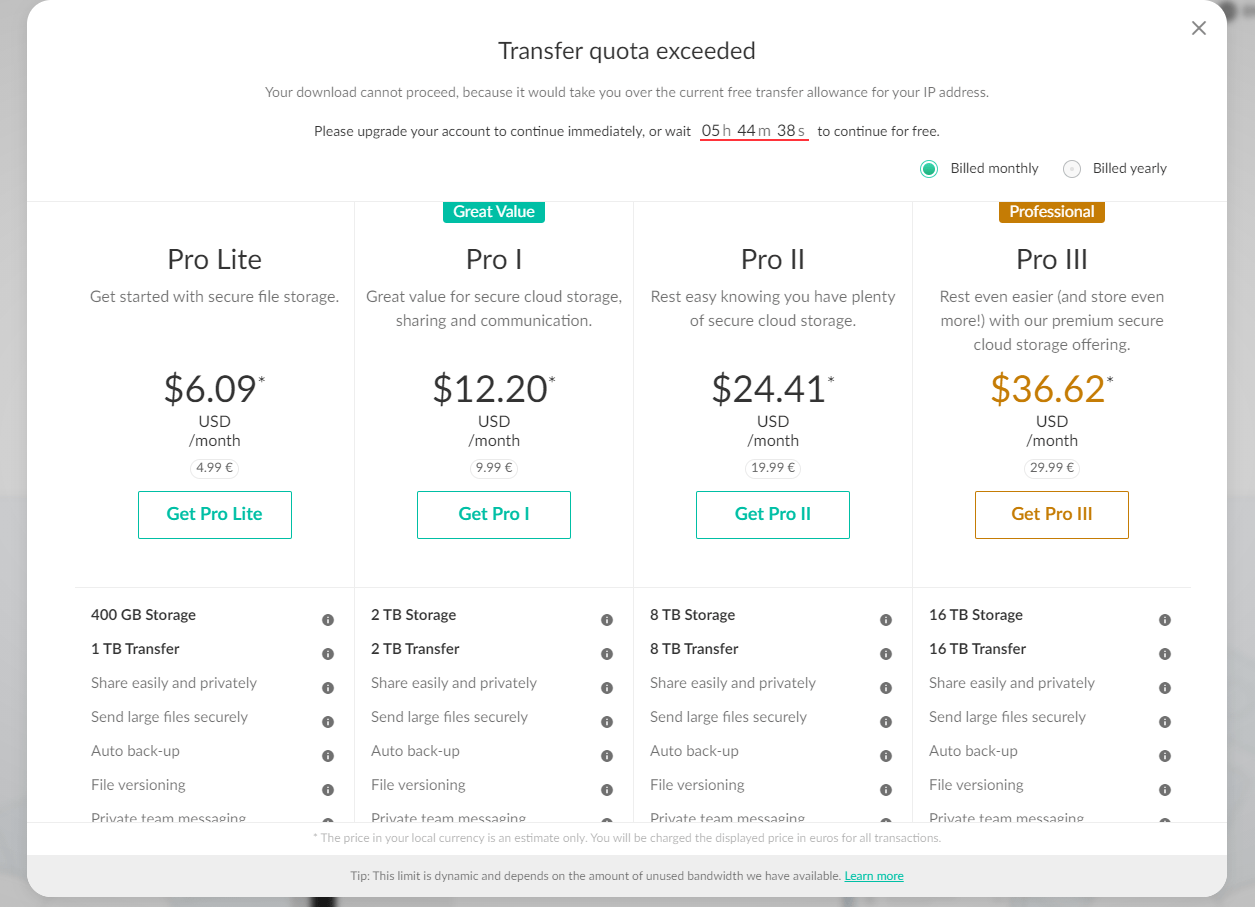
Task: Click the Great Value badge
Action: point(493,211)
